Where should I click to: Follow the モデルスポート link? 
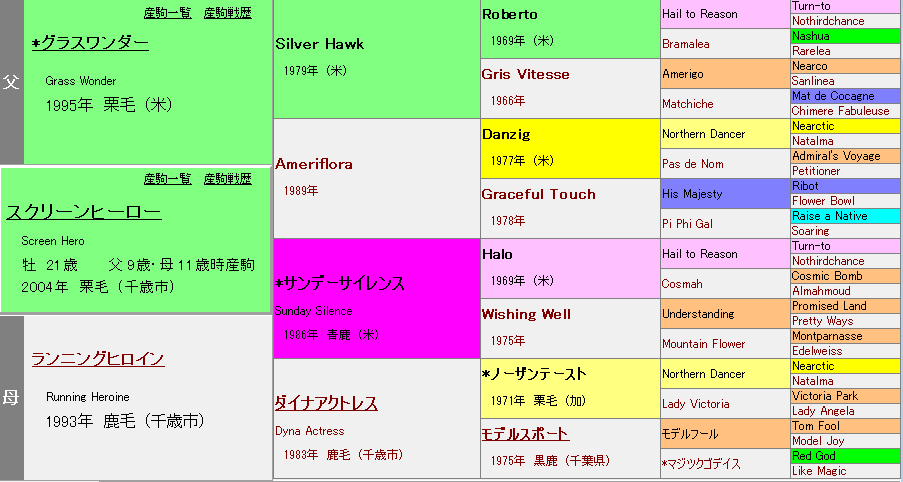tap(525, 433)
